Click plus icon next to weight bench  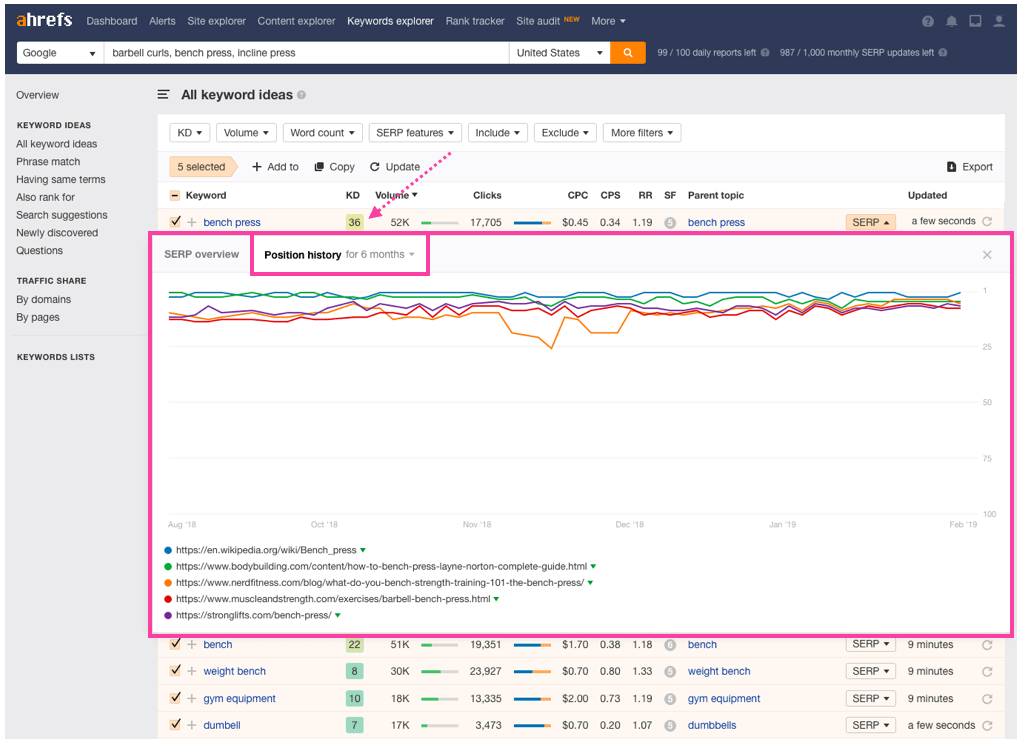click(x=192, y=671)
